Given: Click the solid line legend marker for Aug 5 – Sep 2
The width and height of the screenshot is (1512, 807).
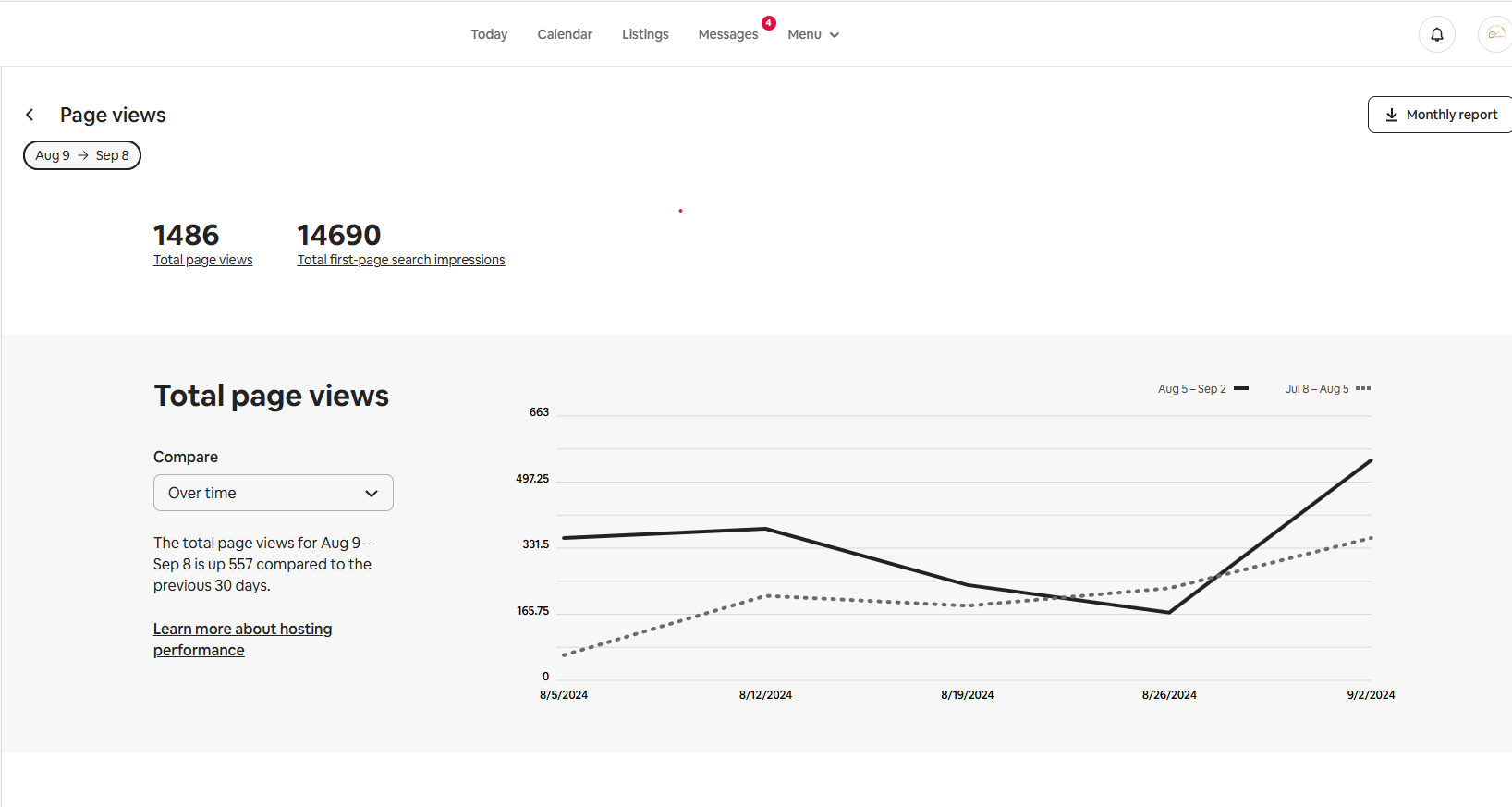Looking at the screenshot, I should pyautogui.click(x=1240, y=389).
